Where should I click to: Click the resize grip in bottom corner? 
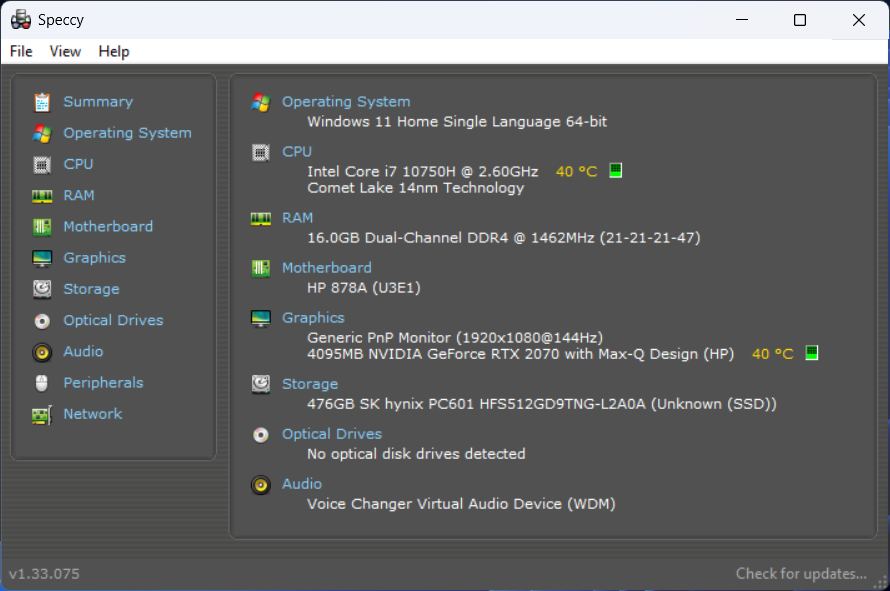pyautogui.click(x=881, y=582)
